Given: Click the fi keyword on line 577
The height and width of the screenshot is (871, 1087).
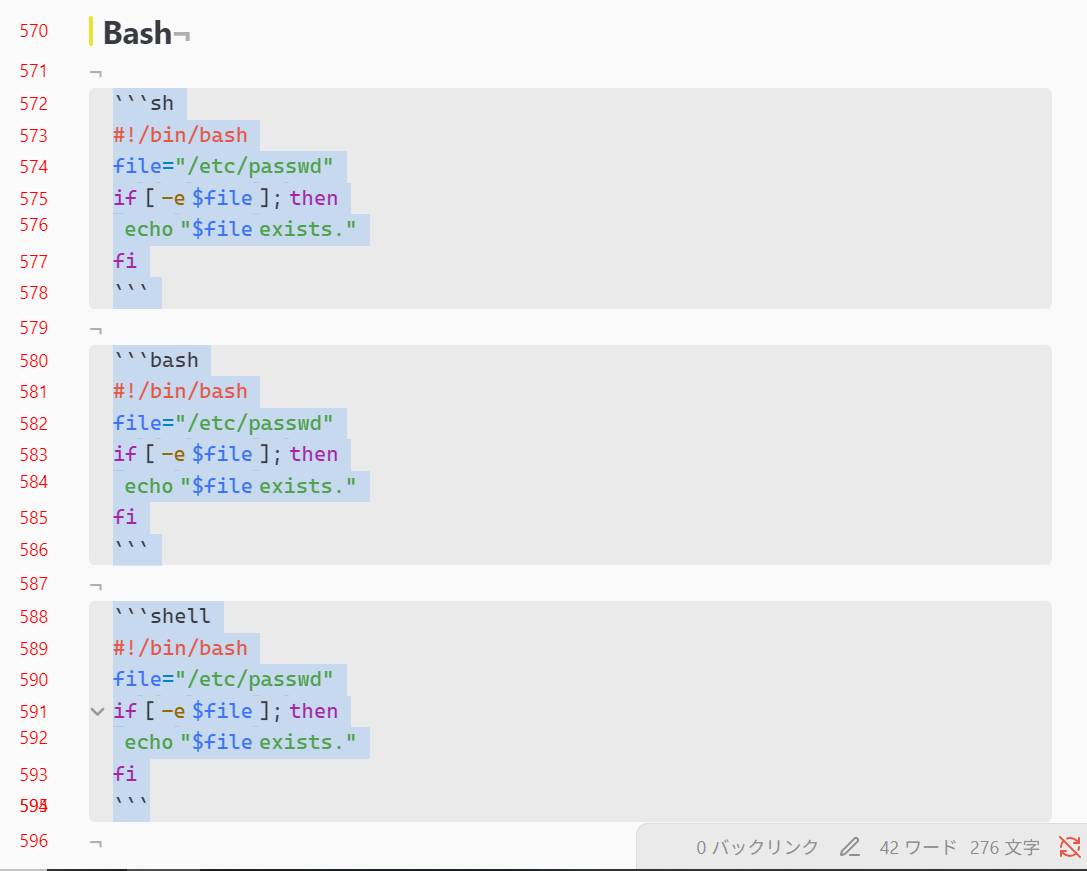Looking at the screenshot, I should pos(125,261).
